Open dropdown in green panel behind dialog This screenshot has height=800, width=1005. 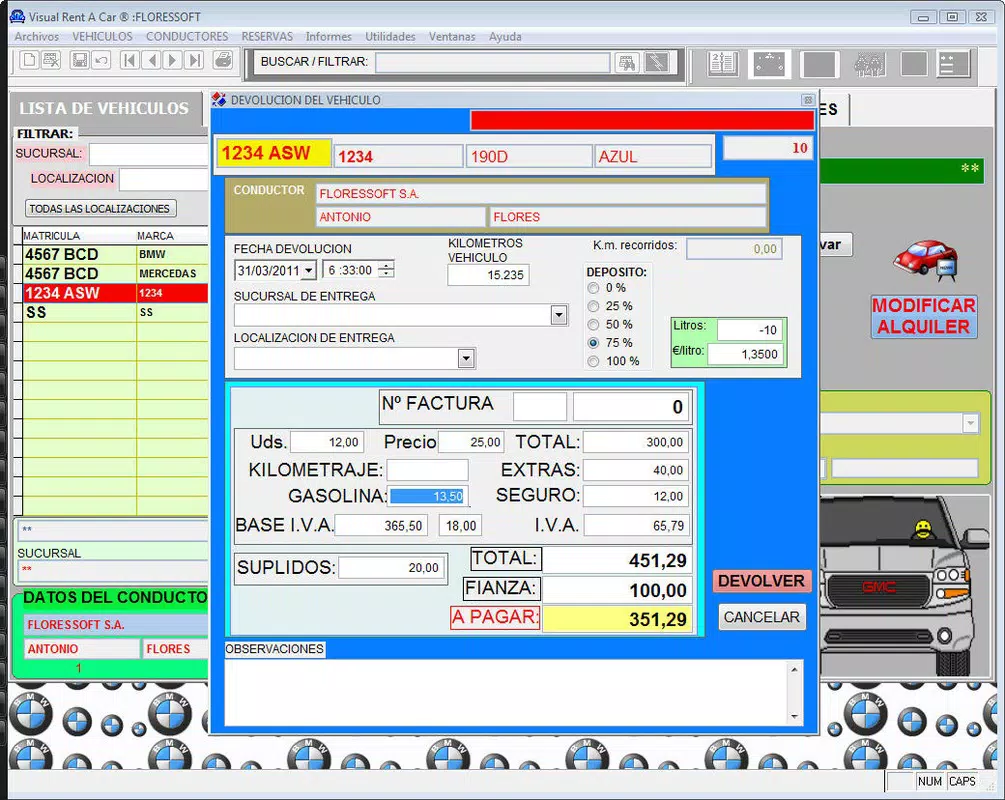tap(970, 423)
